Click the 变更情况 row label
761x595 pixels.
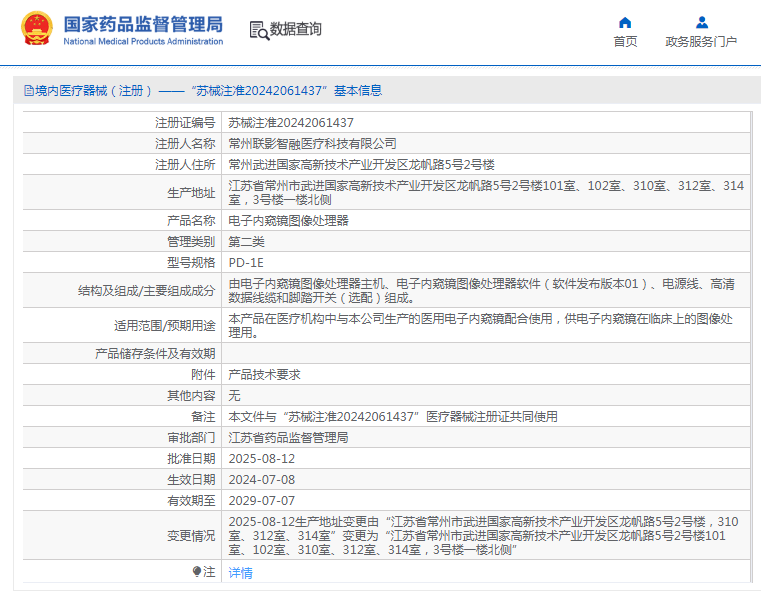190,536
